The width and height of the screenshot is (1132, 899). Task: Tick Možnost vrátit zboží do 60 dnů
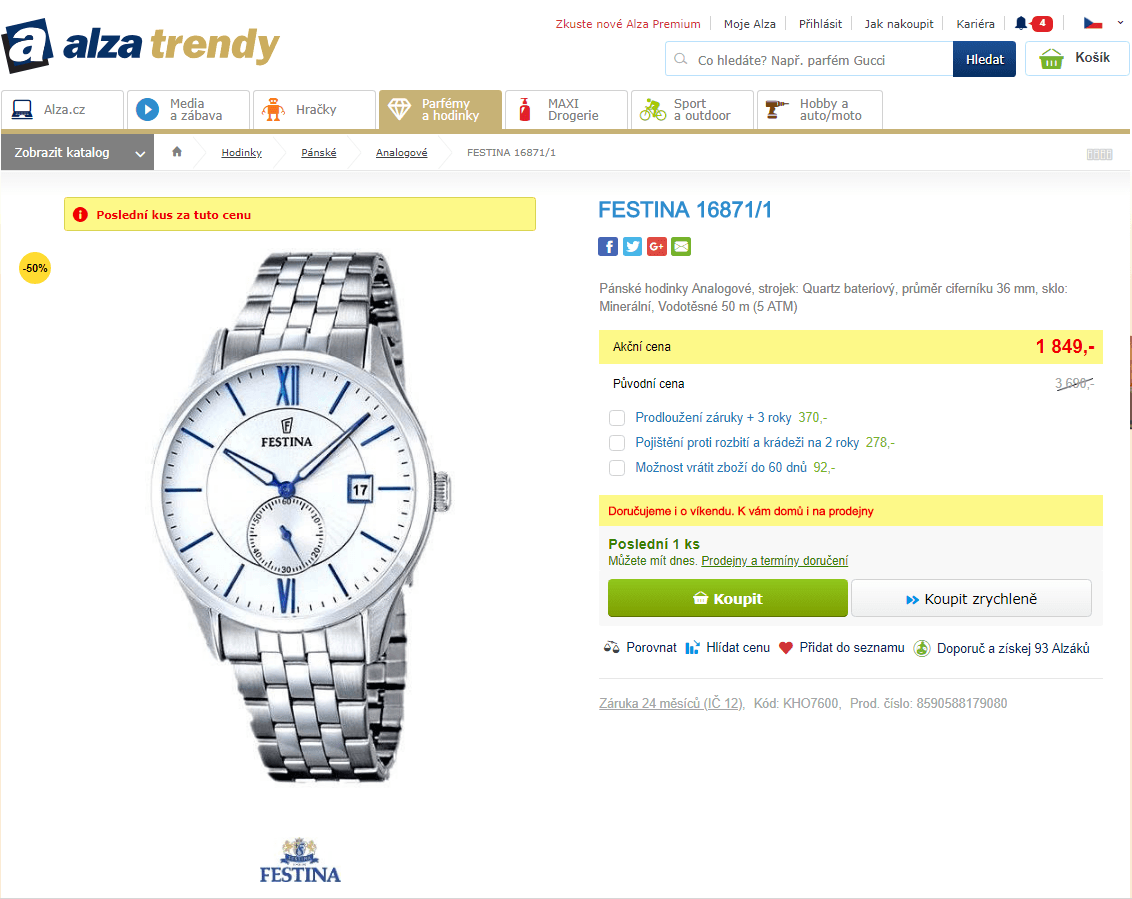click(x=617, y=468)
